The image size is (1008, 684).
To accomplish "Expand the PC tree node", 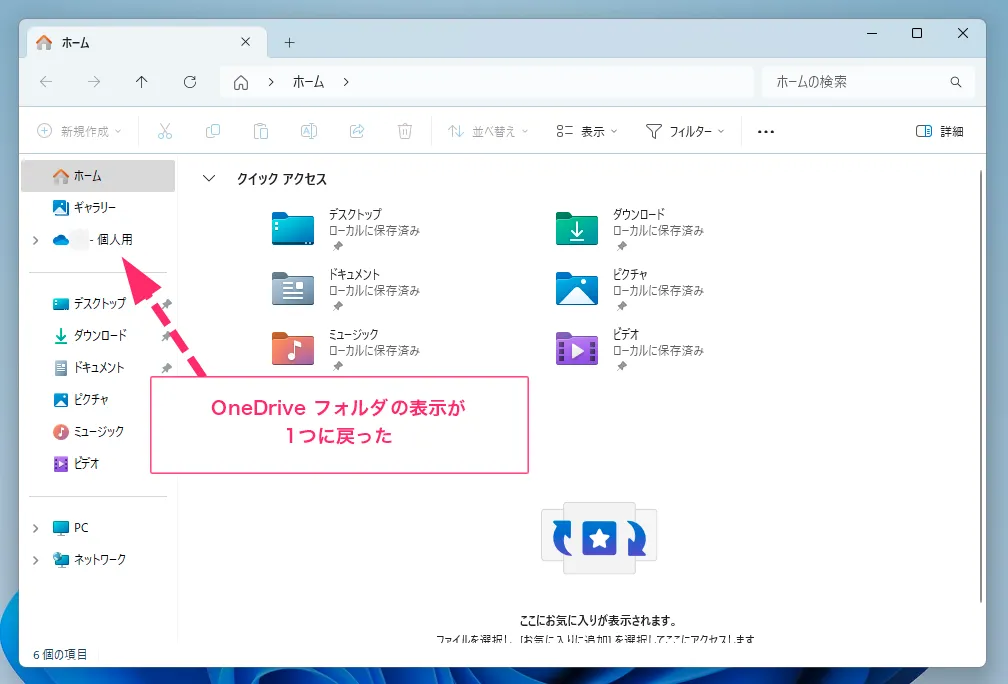I will (x=36, y=528).
